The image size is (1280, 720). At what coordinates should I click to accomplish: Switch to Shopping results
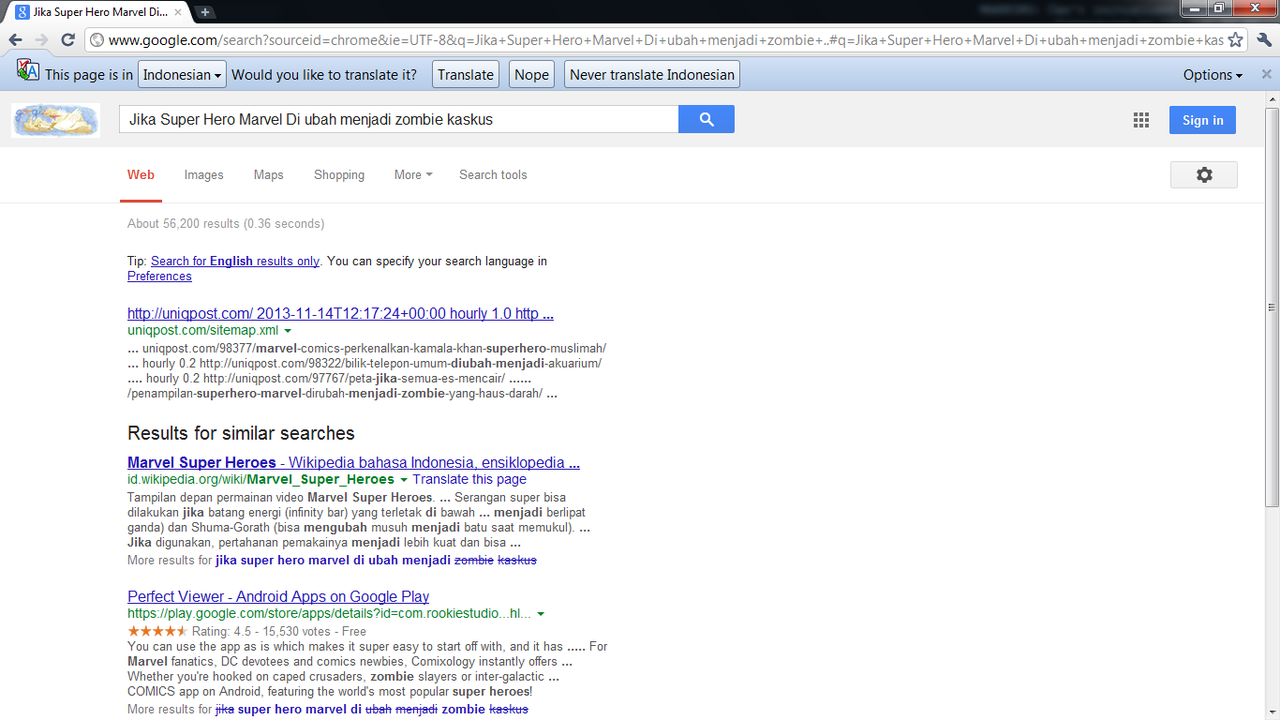click(x=339, y=175)
